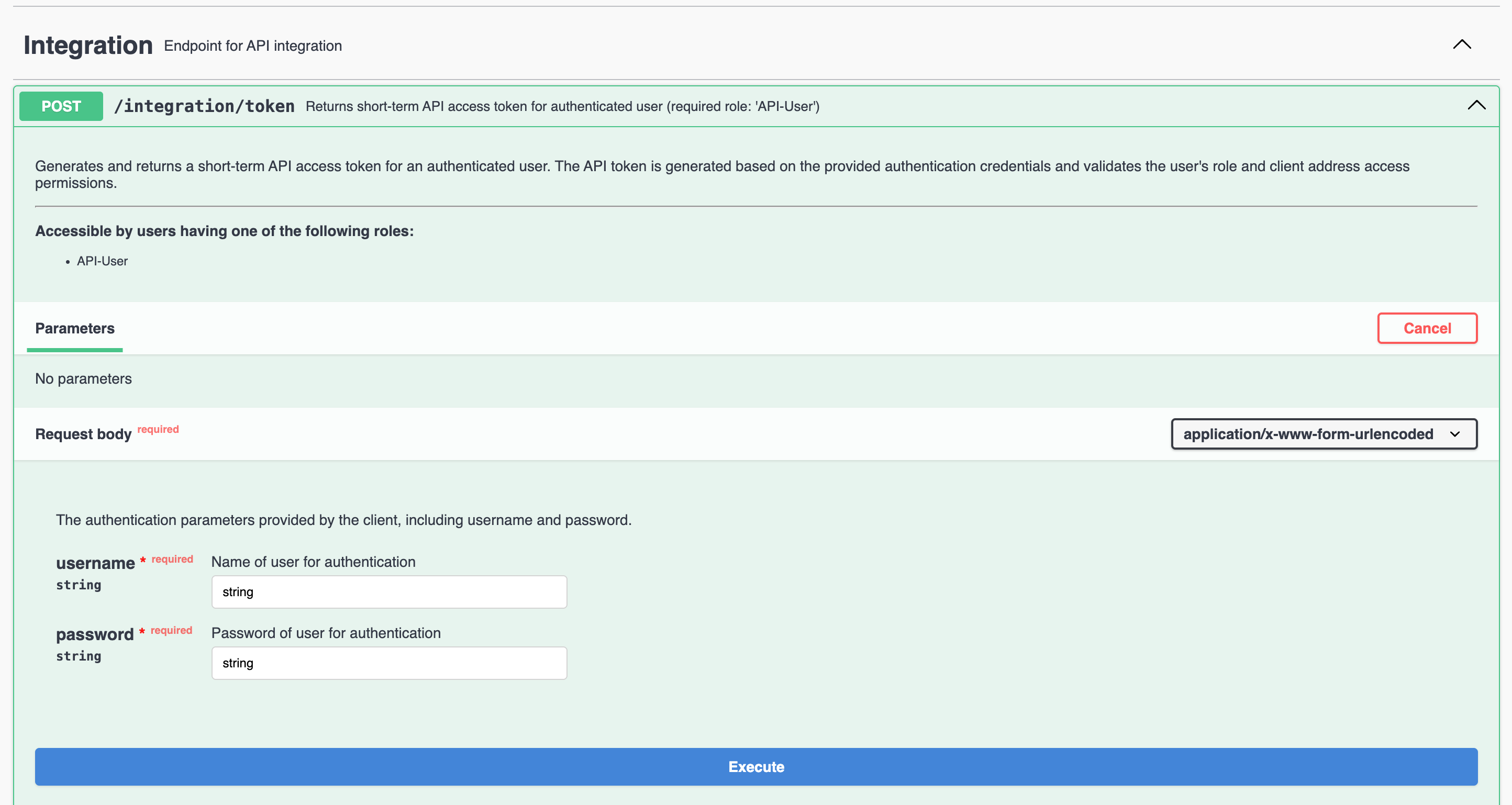Click the 'Accessible by users' roles heading

[x=224, y=231]
